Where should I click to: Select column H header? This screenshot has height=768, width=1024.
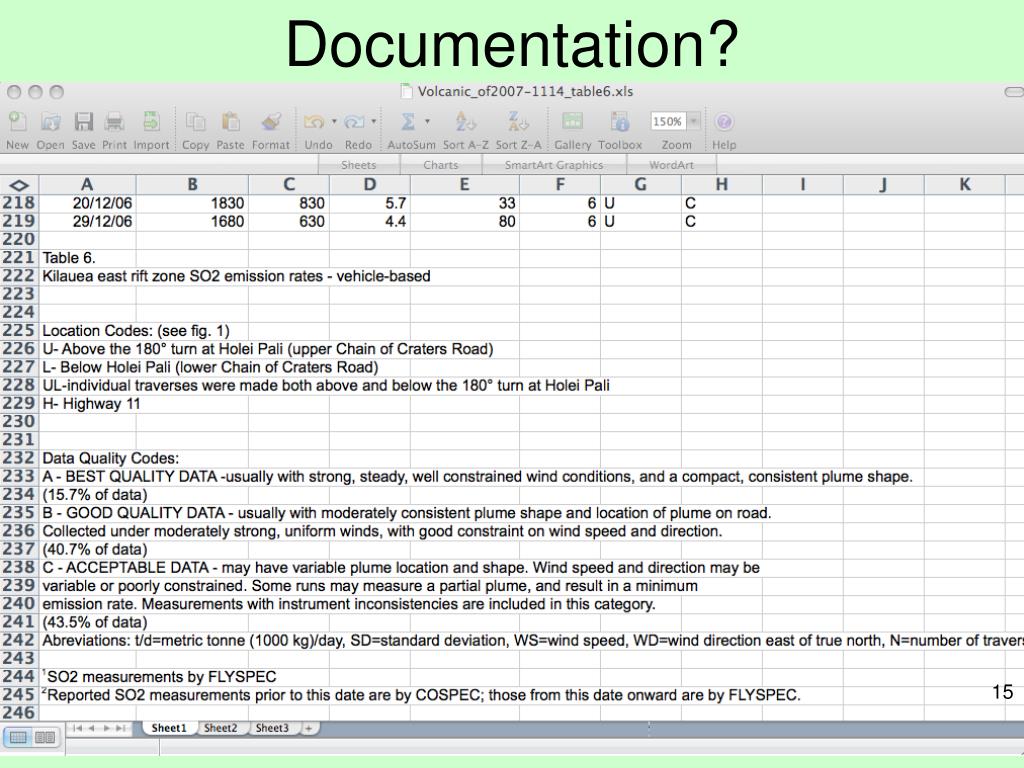click(x=722, y=185)
